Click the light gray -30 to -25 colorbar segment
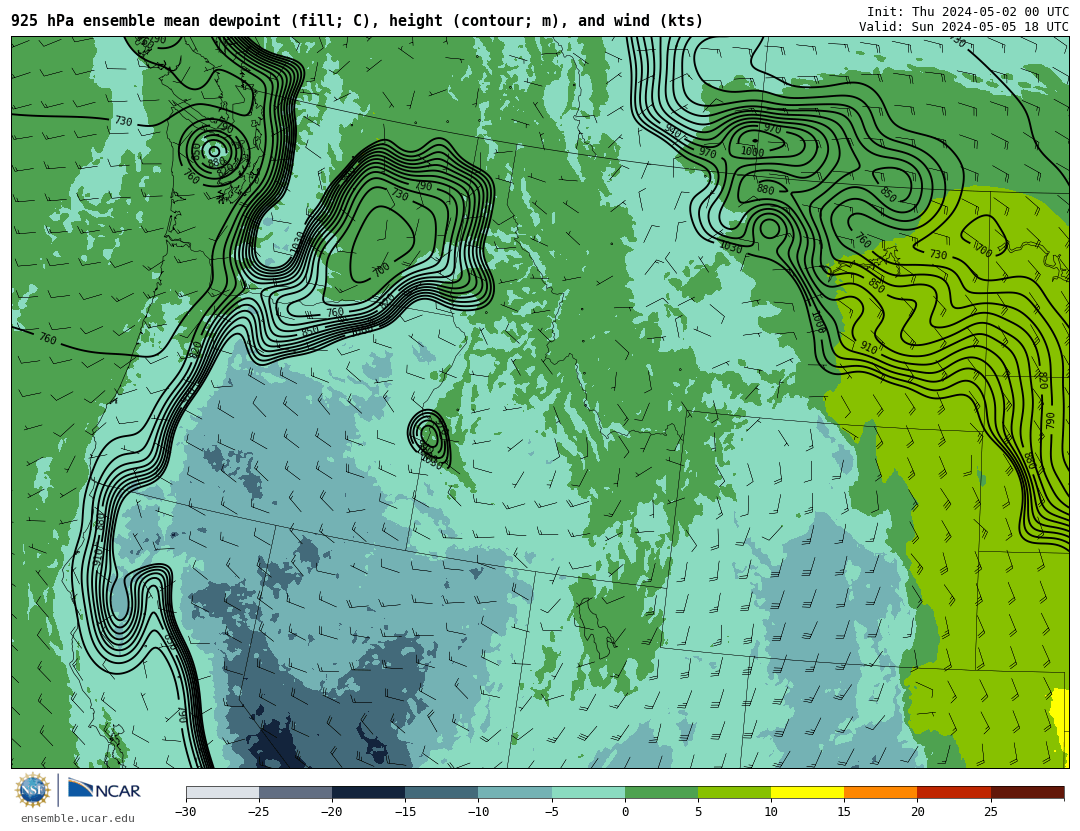1080x831 pixels. tap(222, 793)
